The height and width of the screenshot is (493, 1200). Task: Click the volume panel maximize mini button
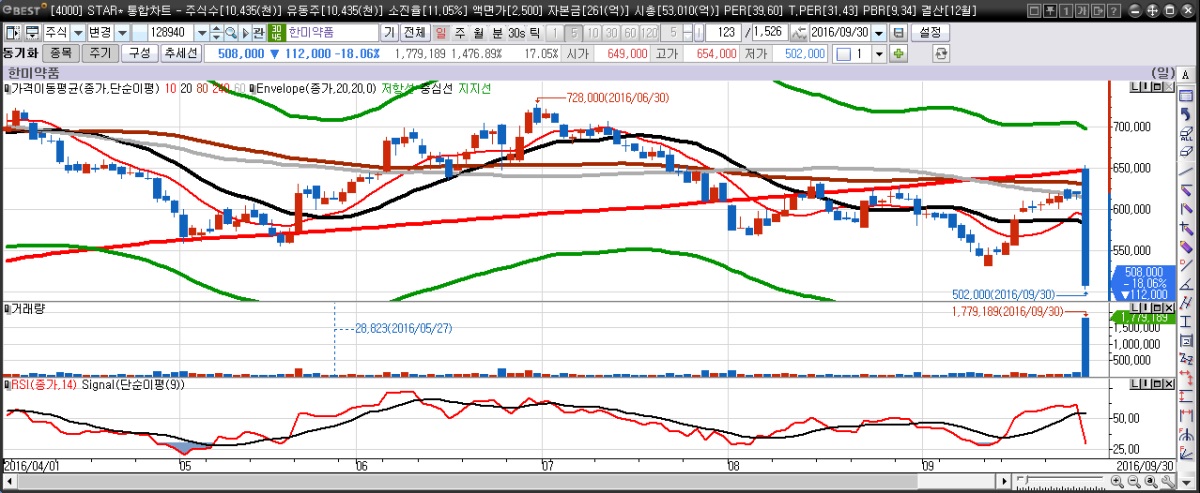coord(1157,307)
